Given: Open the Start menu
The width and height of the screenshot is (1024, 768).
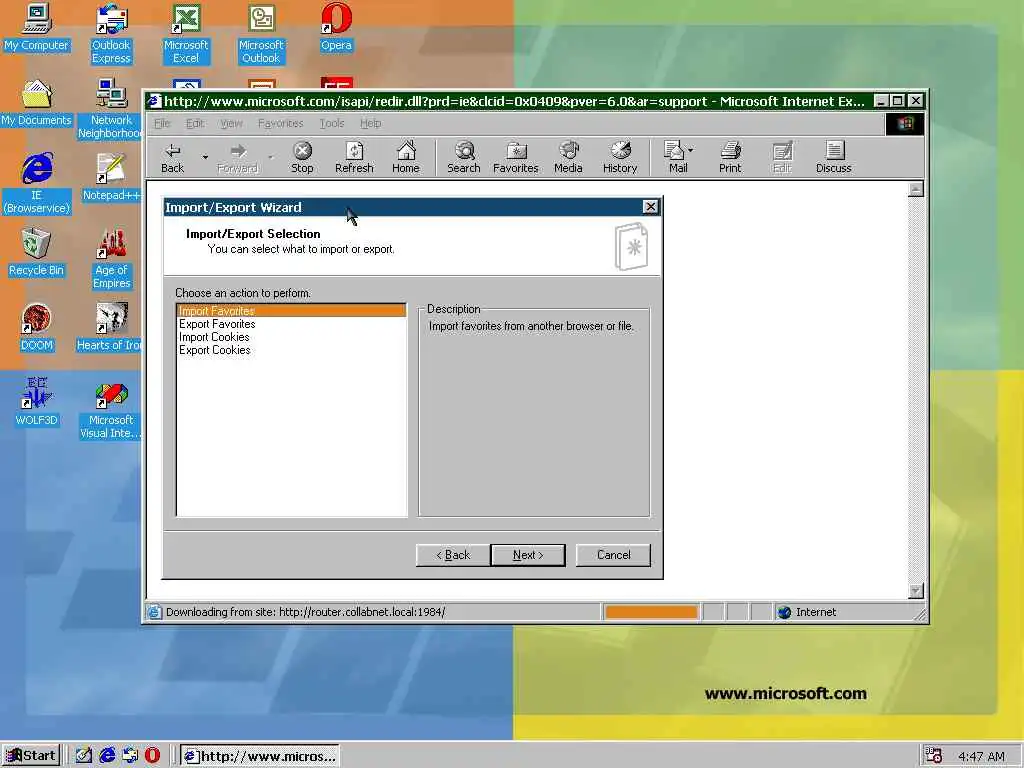Looking at the screenshot, I should click(31, 756).
